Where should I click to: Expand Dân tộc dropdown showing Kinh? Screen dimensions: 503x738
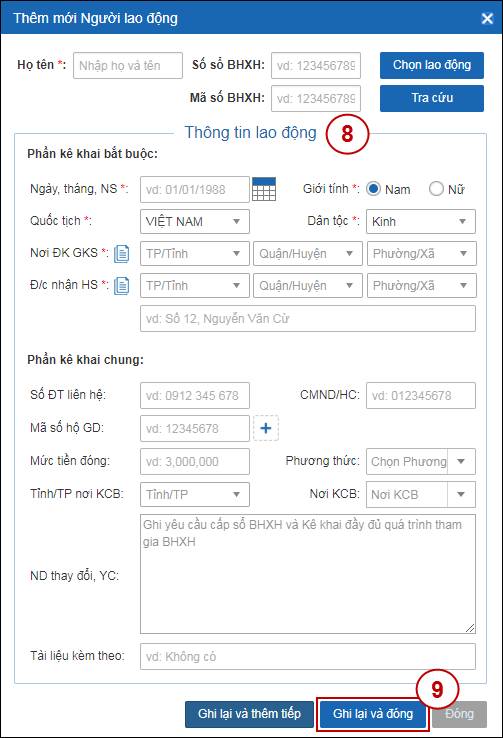pyautogui.click(x=421, y=221)
